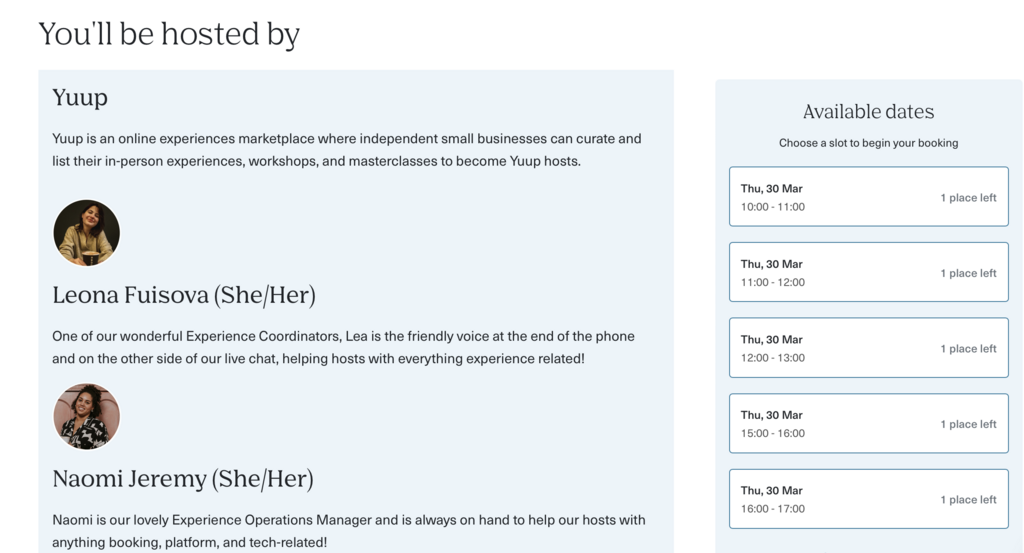Click Naomi's Experience Operations Manager description
The width and height of the screenshot is (1024, 553).
pyautogui.click(x=349, y=531)
